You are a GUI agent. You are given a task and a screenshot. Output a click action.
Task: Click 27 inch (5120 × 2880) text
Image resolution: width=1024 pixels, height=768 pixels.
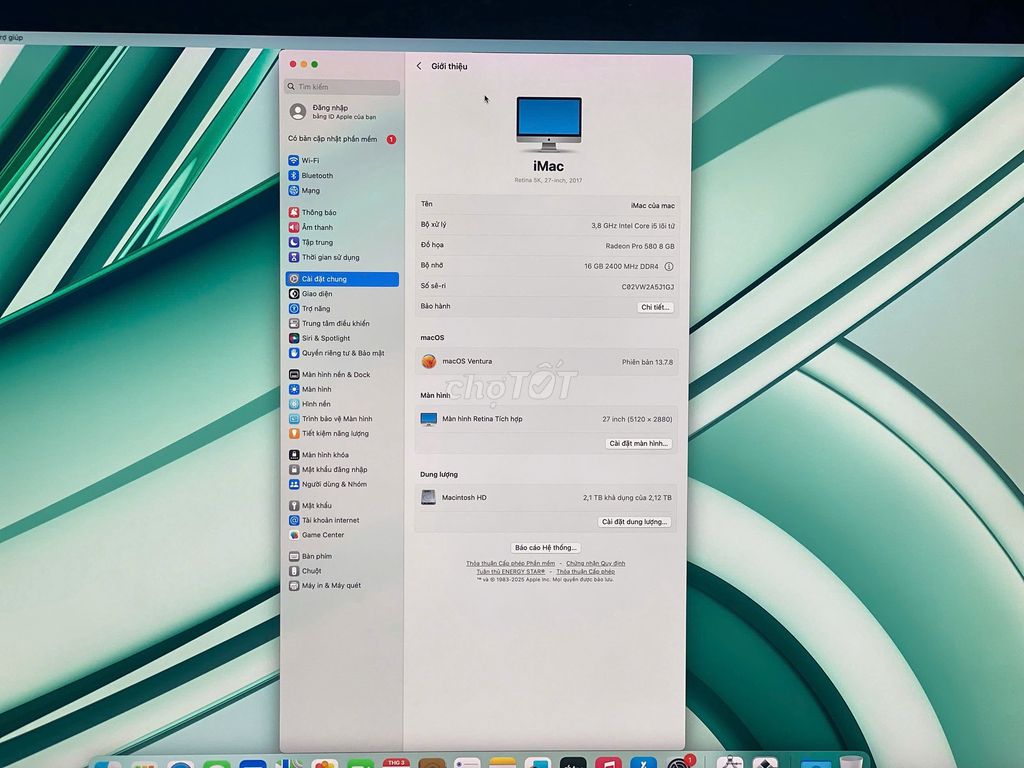(637, 419)
